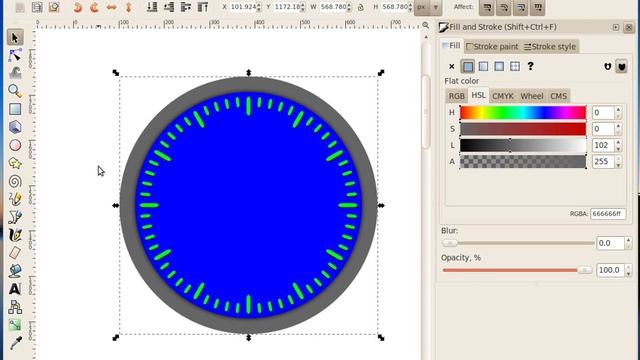Click Opacity value stepper arrows
Screen dimensions: 640x360
click(628, 270)
